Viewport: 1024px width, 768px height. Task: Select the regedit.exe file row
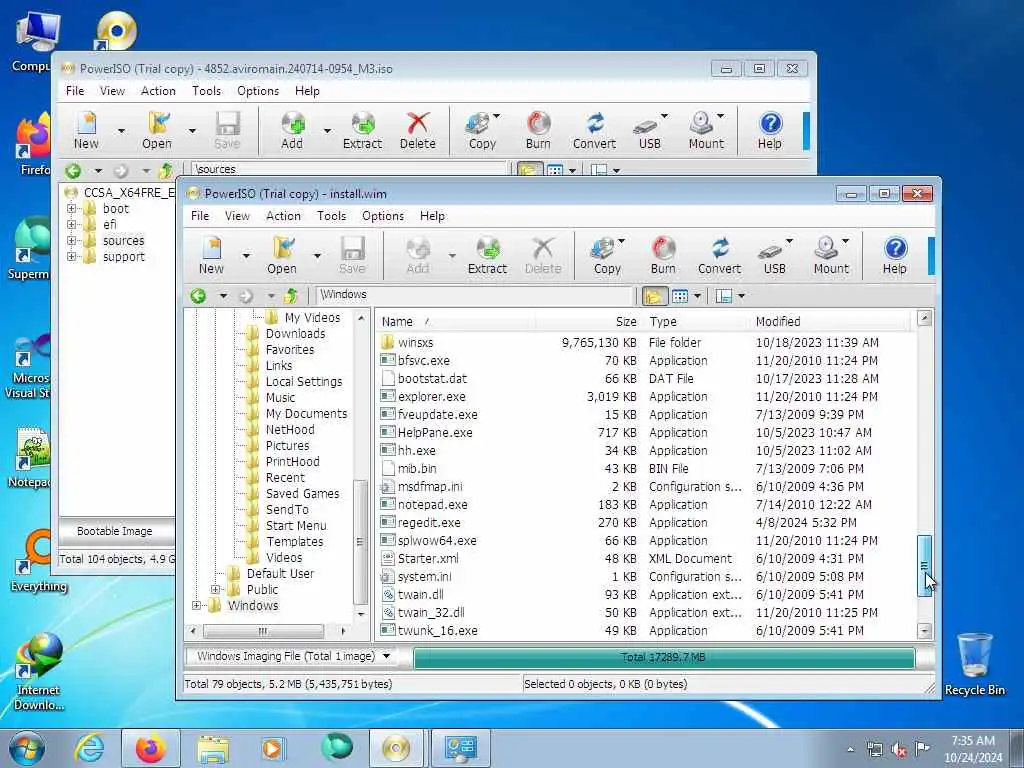[645, 522]
